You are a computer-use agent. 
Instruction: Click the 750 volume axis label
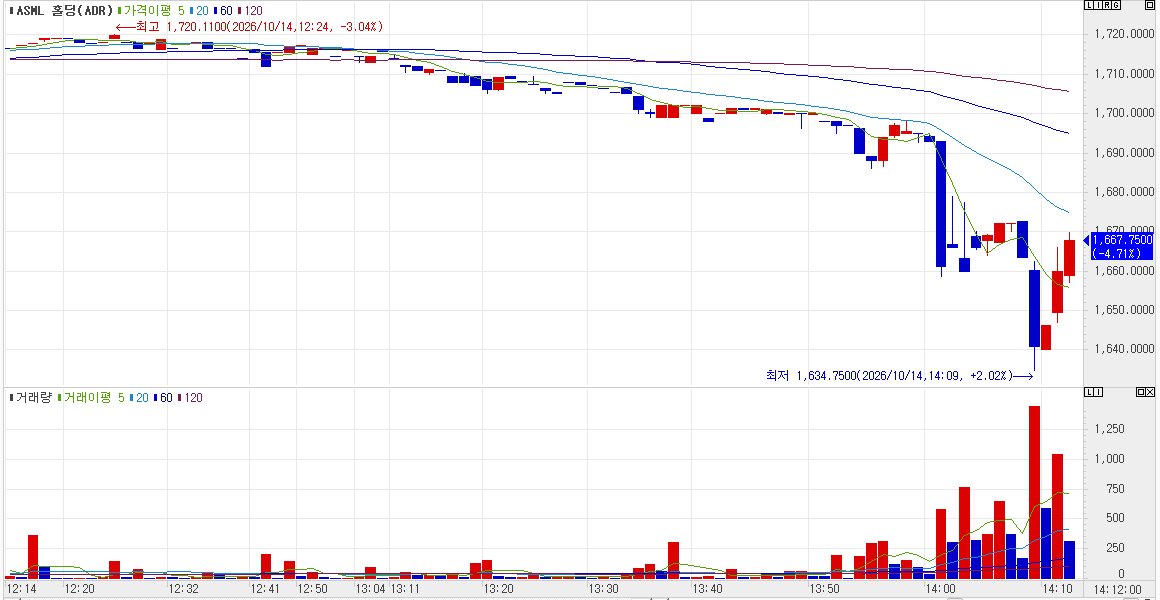[x=1116, y=488]
